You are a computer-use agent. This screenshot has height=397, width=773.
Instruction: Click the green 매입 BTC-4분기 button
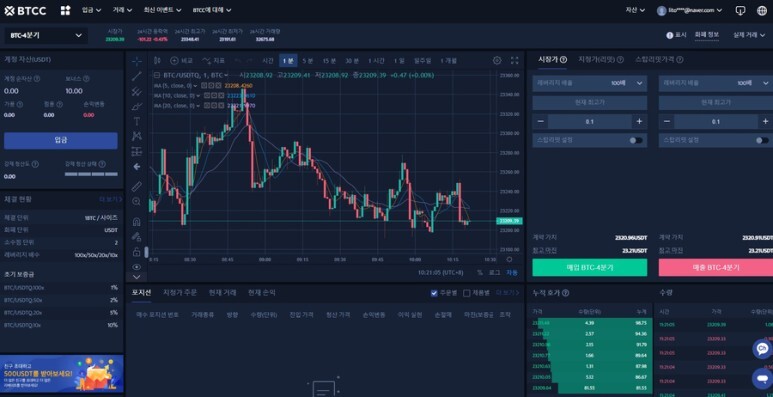point(590,267)
